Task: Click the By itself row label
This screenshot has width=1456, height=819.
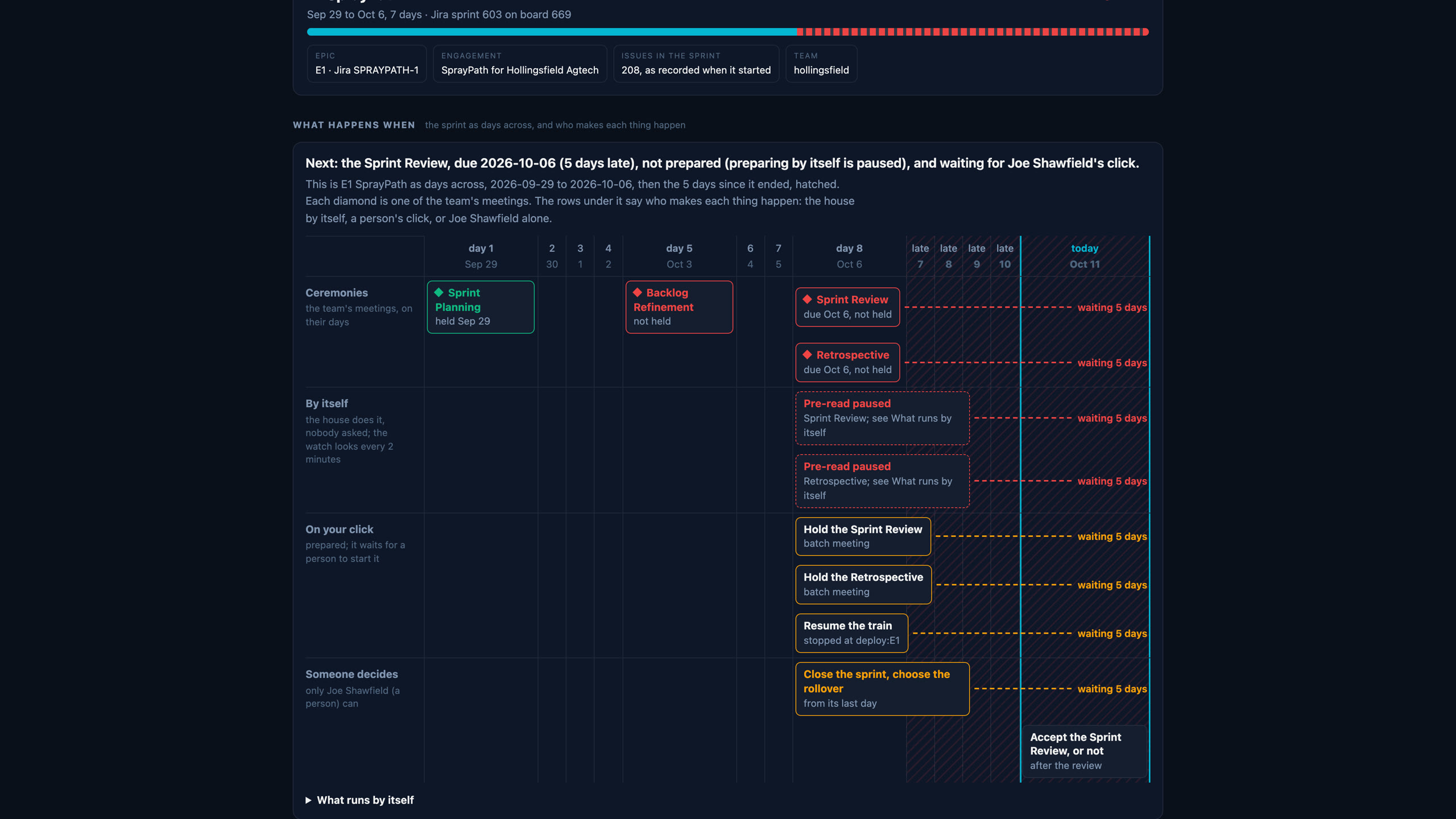Action: 326,403
